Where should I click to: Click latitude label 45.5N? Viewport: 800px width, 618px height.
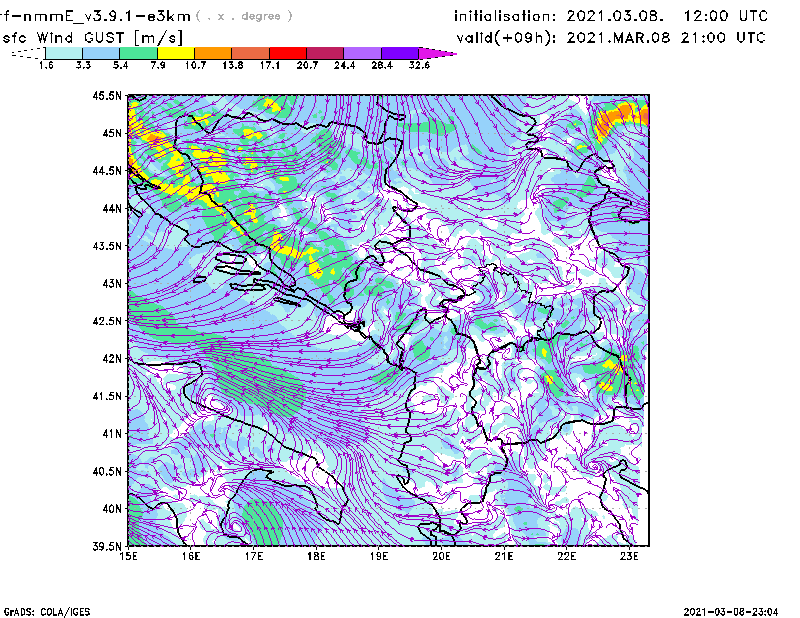(x=107, y=95)
